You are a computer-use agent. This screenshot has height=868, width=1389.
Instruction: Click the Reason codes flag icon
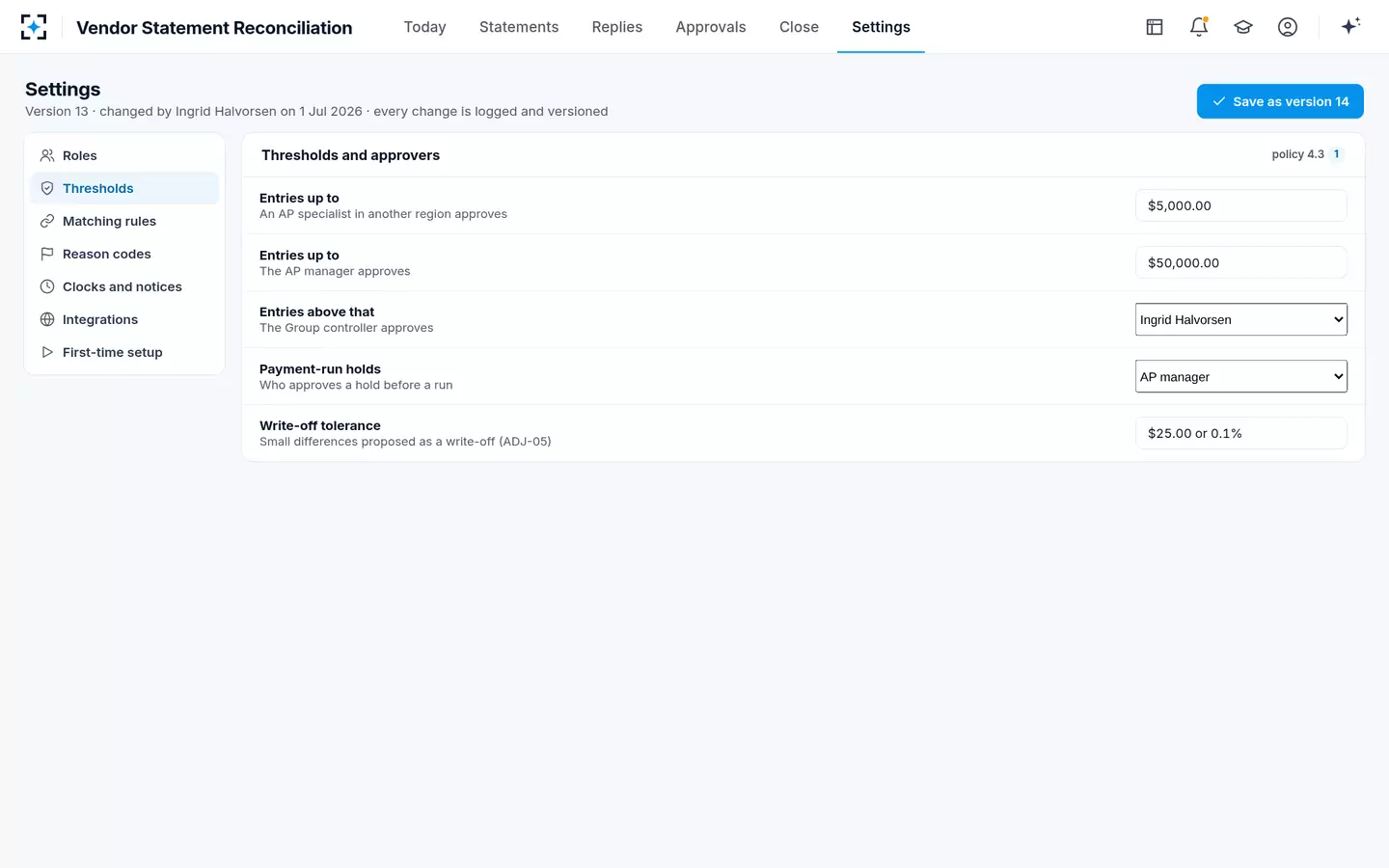(x=47, y=254)
